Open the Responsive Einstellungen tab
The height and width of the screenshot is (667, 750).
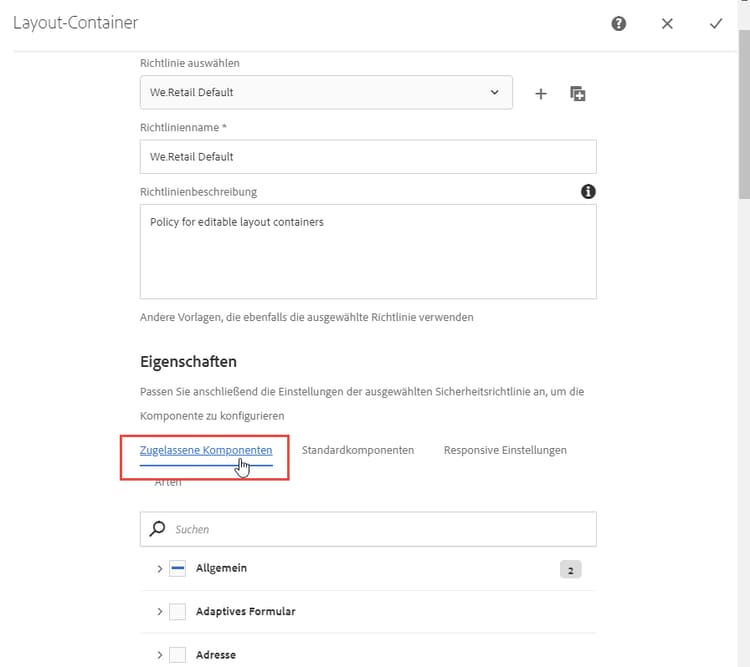tap(505, 450)
